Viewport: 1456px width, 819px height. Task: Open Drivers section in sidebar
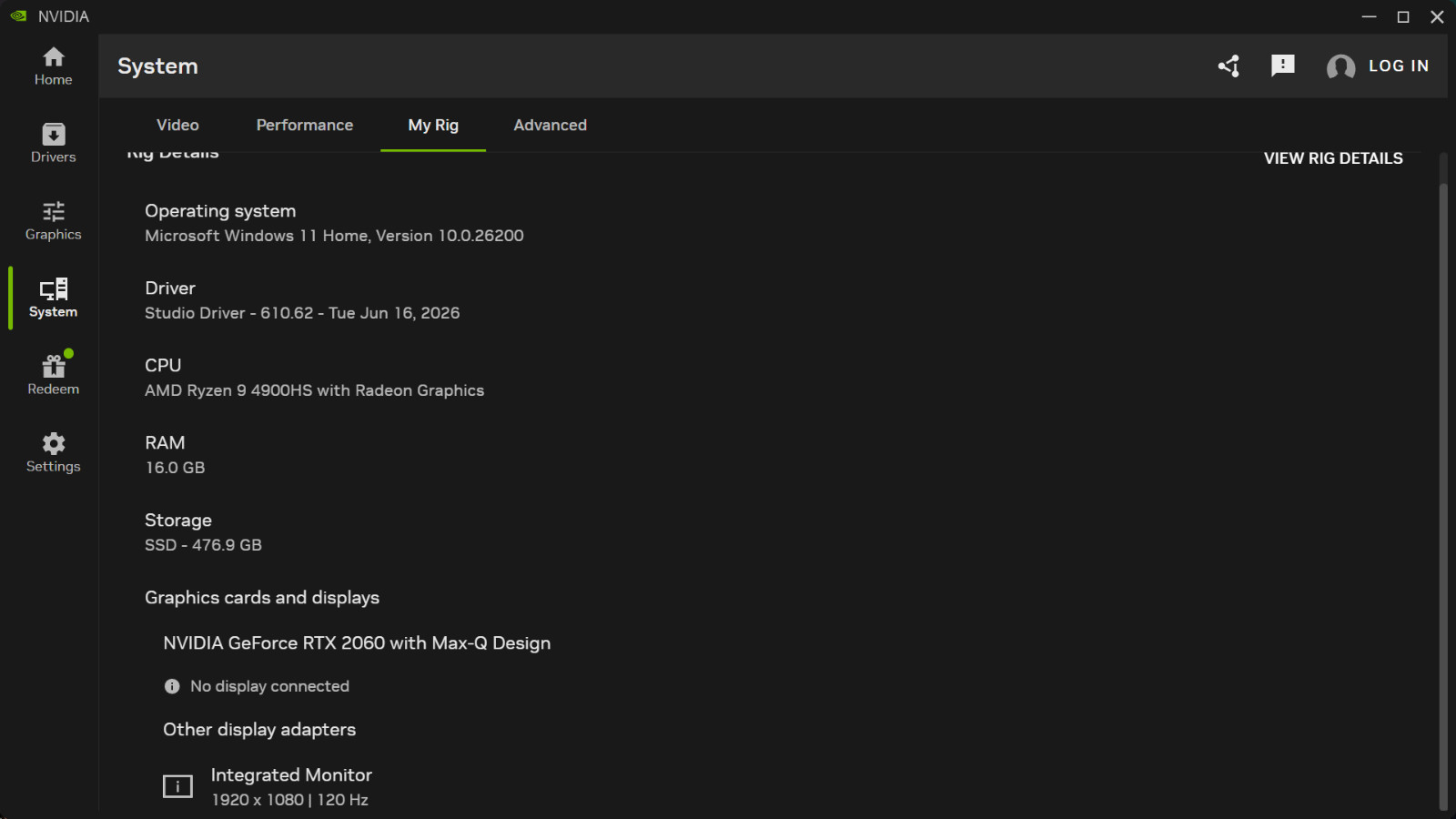click(x=53, y=144)
